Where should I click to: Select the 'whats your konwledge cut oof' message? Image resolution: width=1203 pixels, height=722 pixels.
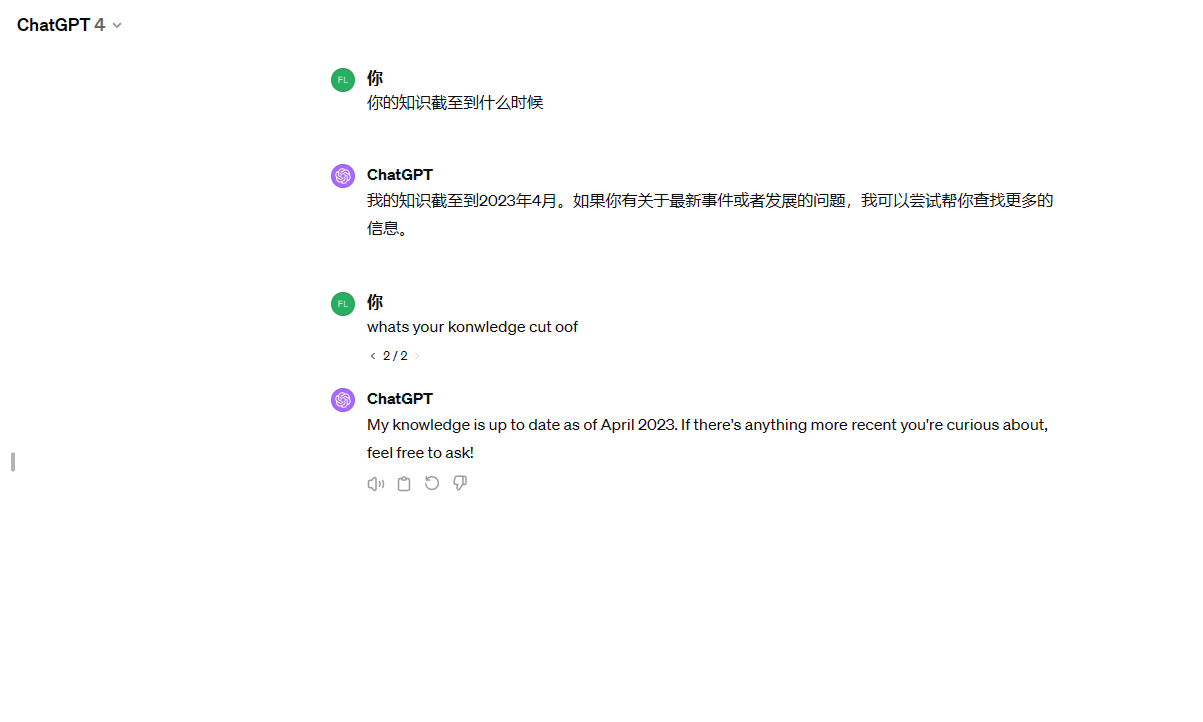[x=472, y=327]
